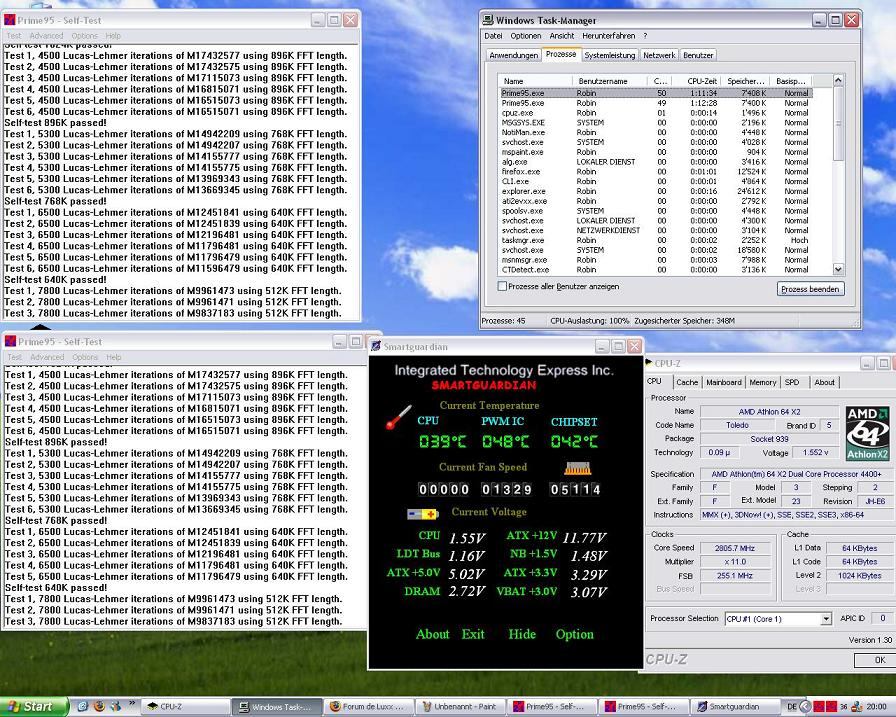
Task: Click Option link in Smartguardian
Action: click(x=574, y=634)
